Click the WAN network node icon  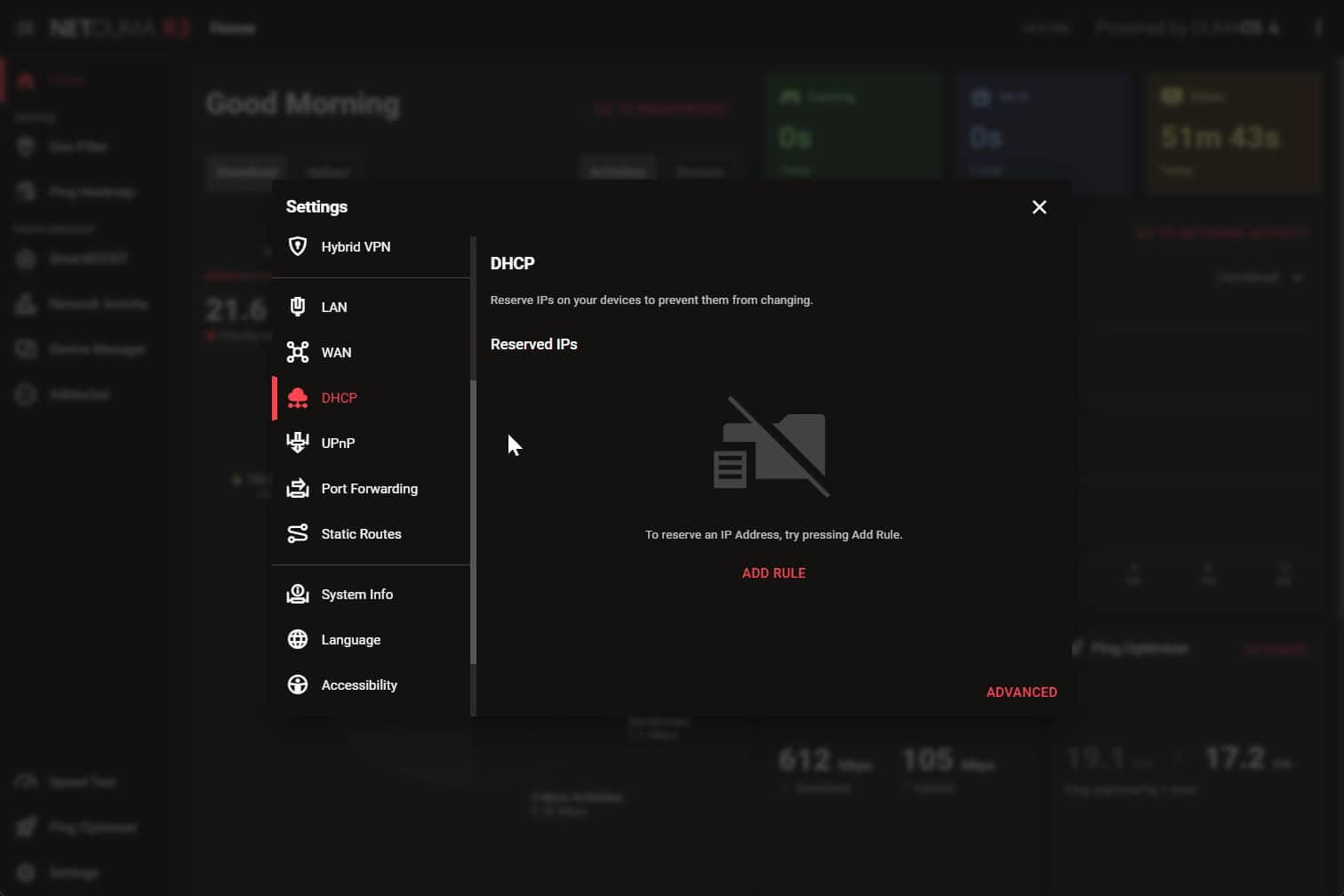point(298,352)
